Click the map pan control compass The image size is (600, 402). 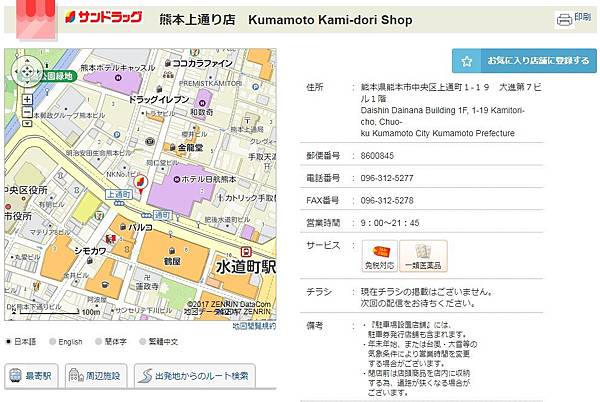tap(27, 71)
